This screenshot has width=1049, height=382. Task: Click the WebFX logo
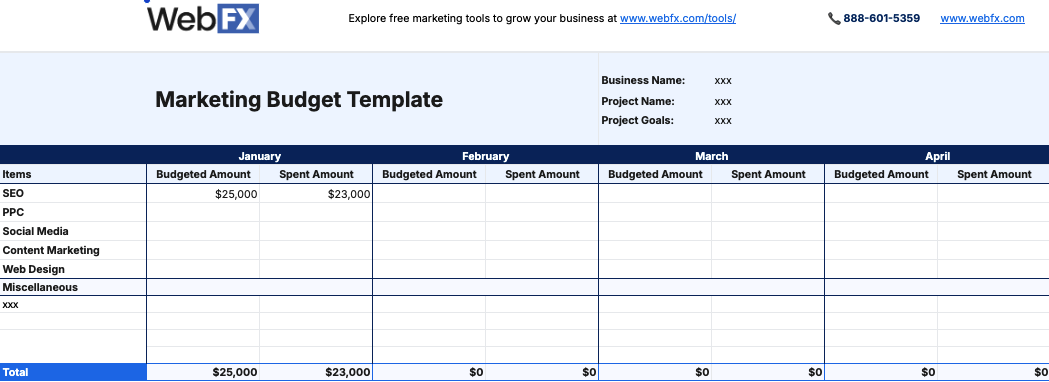203,18
